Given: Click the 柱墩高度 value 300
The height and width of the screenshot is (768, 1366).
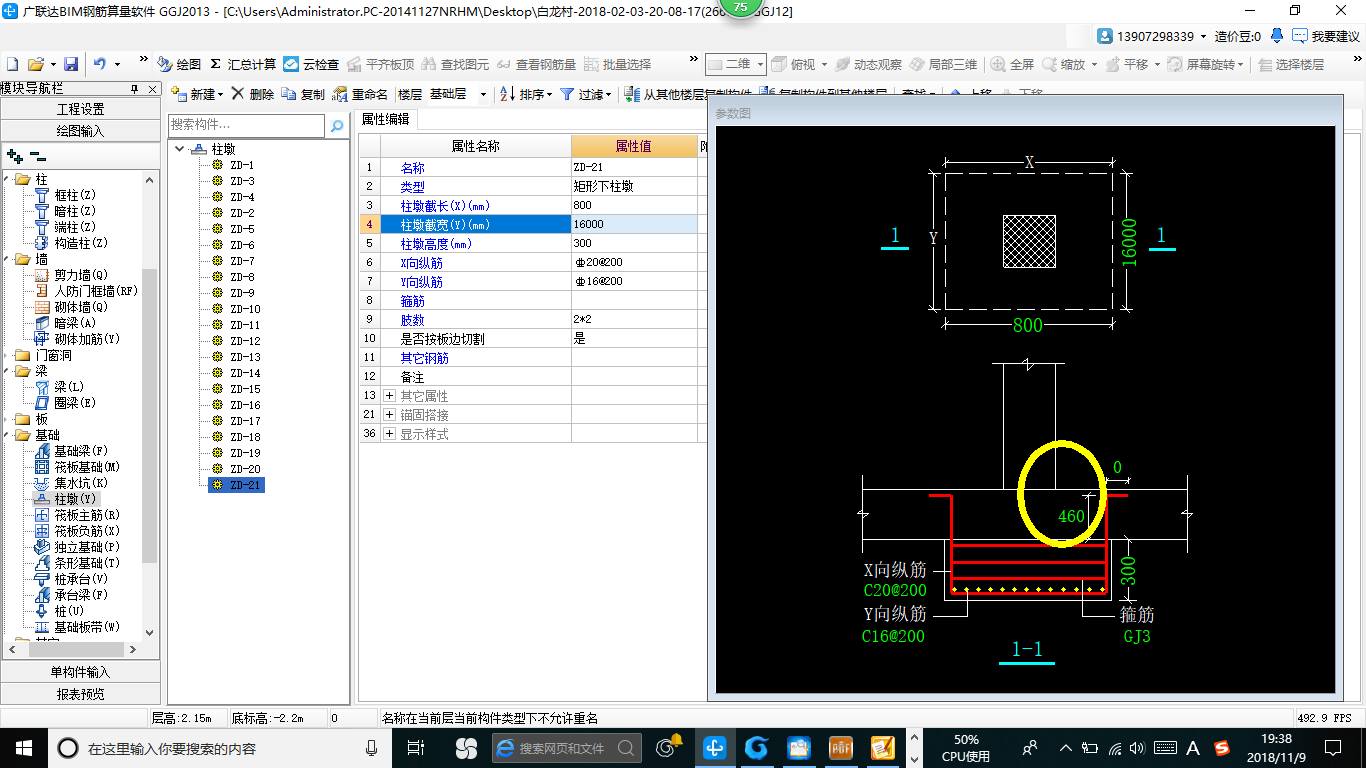Looking at the screenshot, I should [634, 243].
